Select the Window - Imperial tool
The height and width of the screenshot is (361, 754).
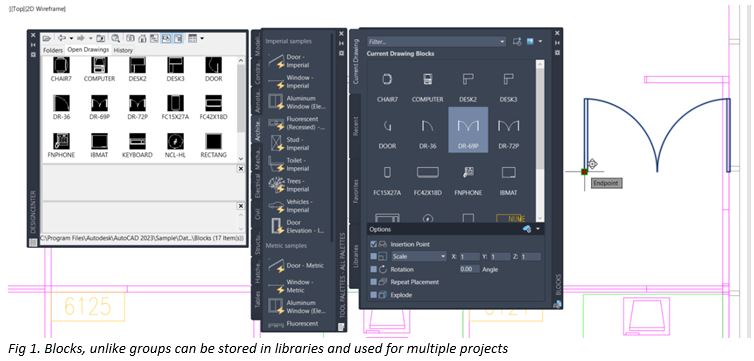coord(297,82)
